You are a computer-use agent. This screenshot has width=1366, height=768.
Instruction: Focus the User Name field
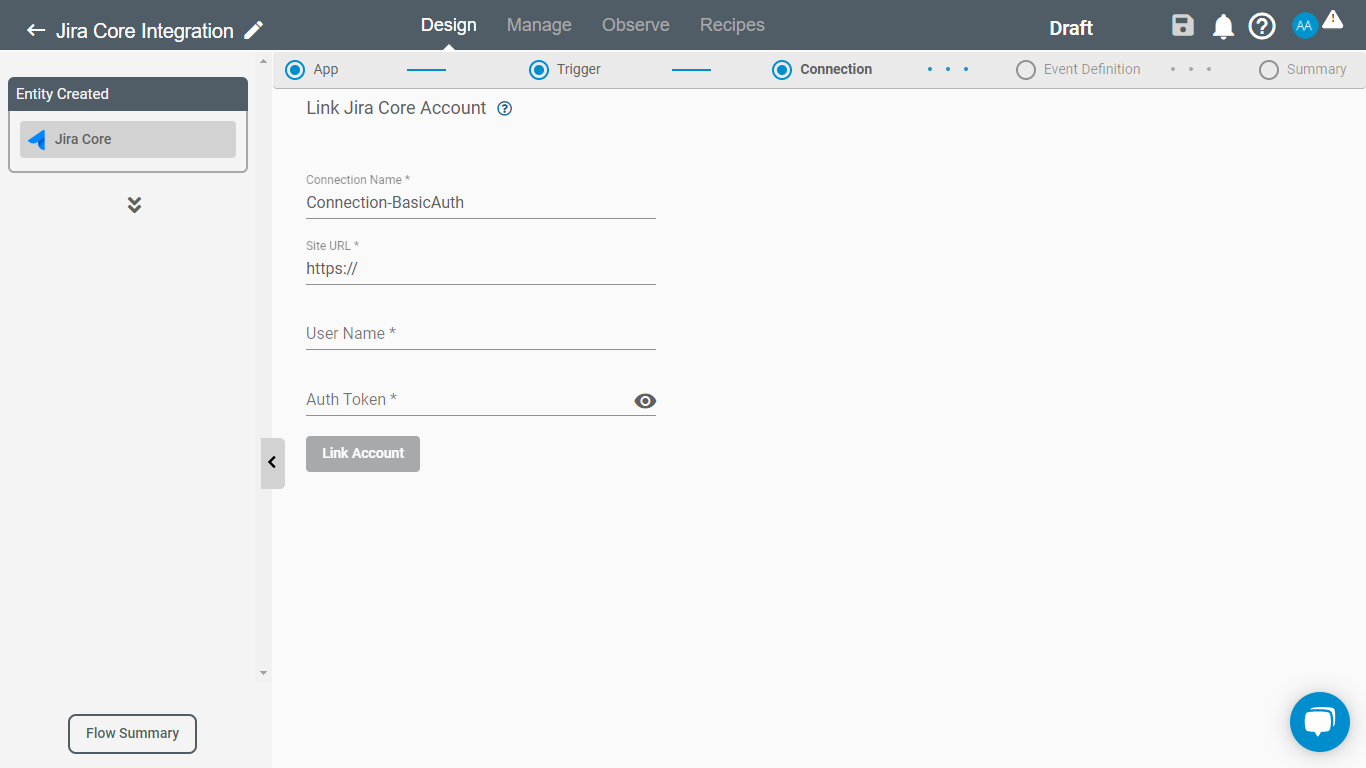click(481, 333)
